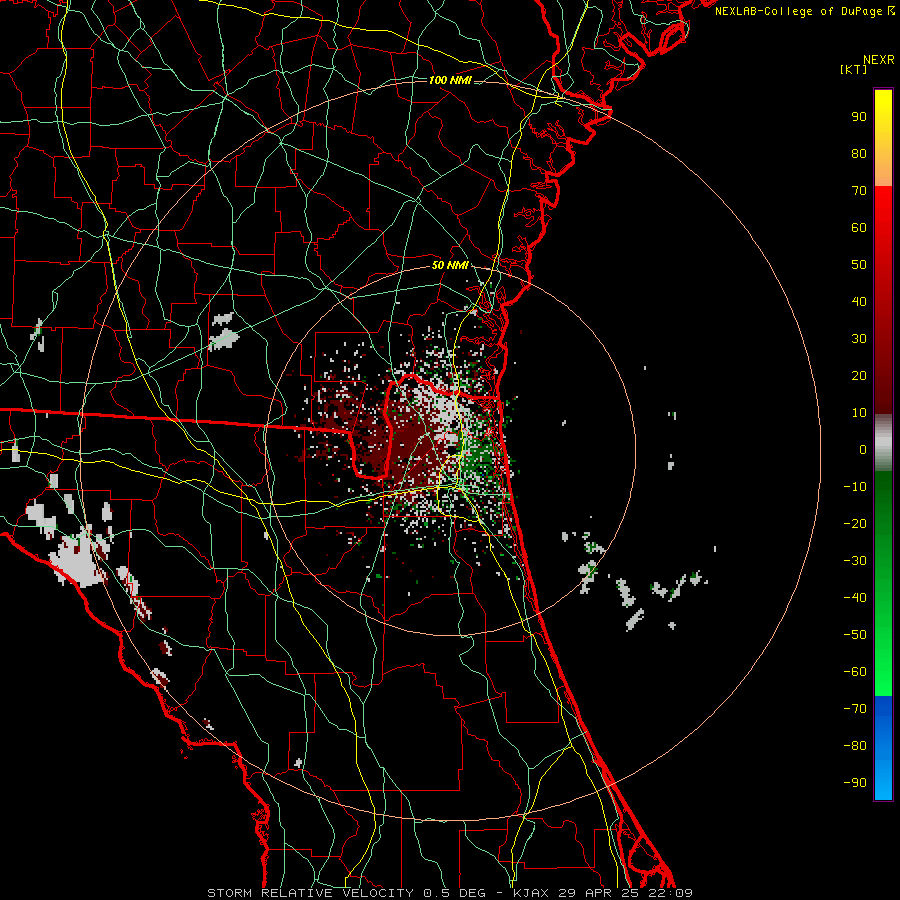
Task: Click the -80 value on the scale
Action: point(855,746)
